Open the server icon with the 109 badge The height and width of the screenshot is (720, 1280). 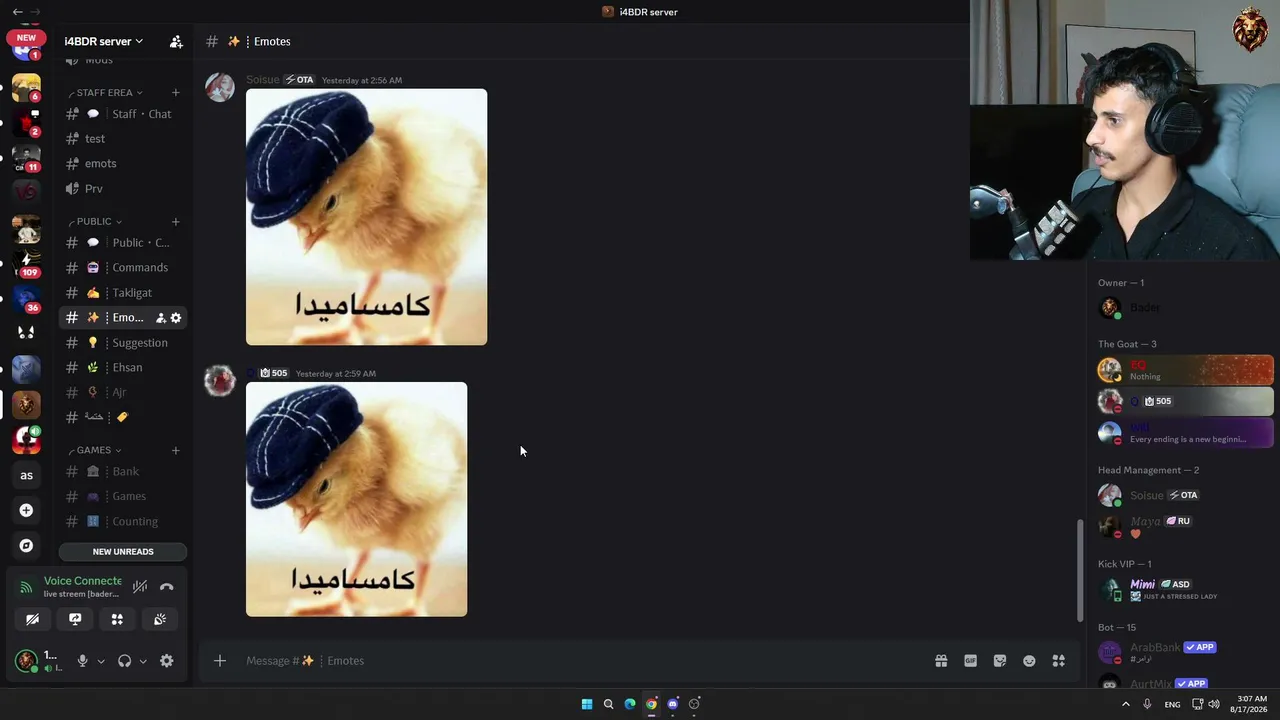tap(26, 262)
